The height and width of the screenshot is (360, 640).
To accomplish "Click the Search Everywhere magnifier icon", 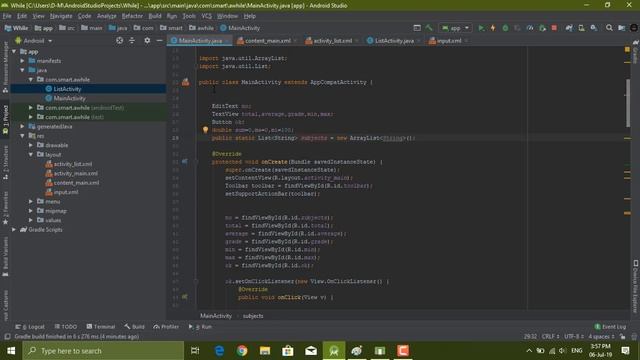I will point(609,28).
